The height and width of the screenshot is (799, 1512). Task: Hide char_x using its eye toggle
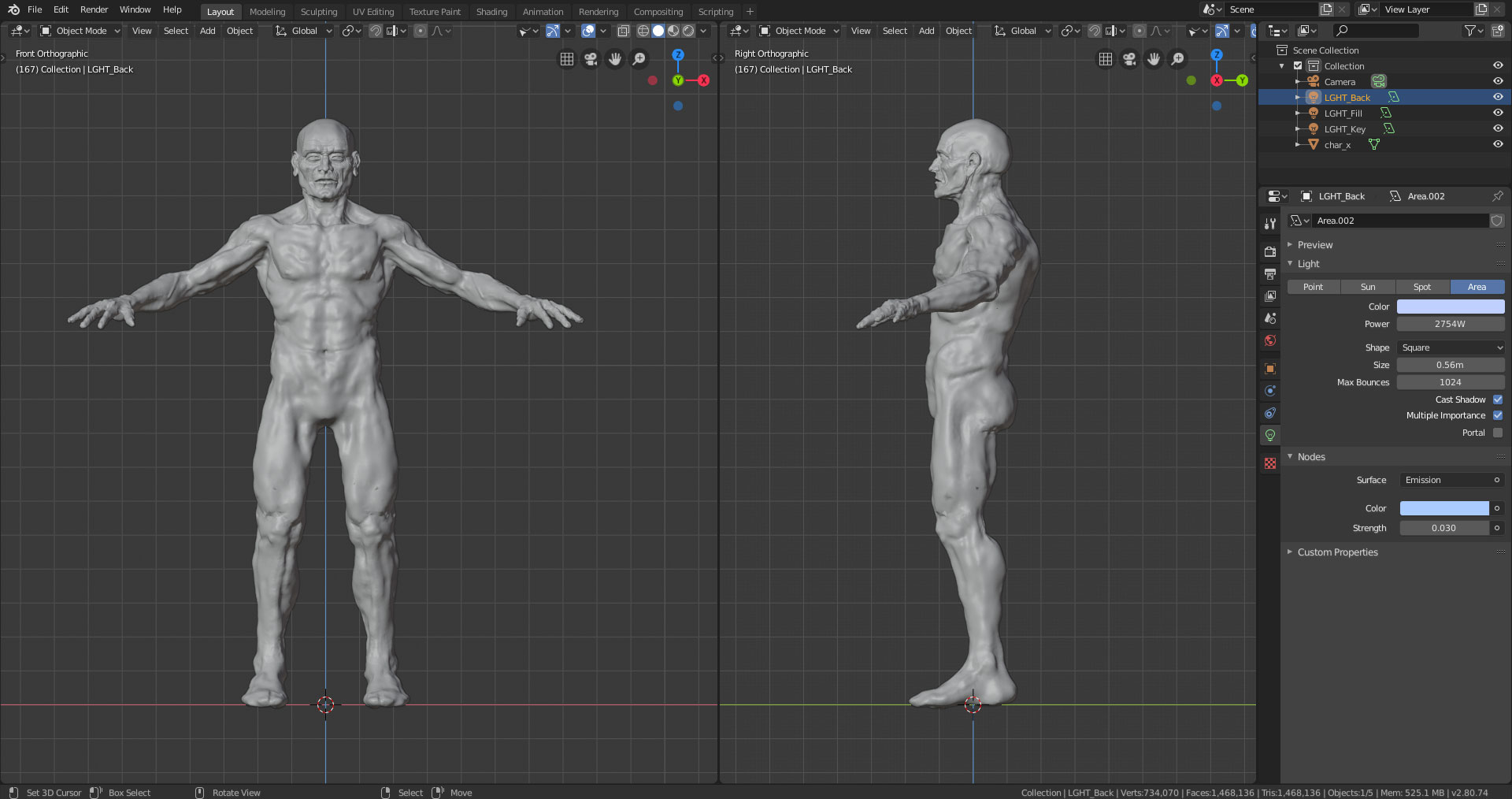[1497, 144]
